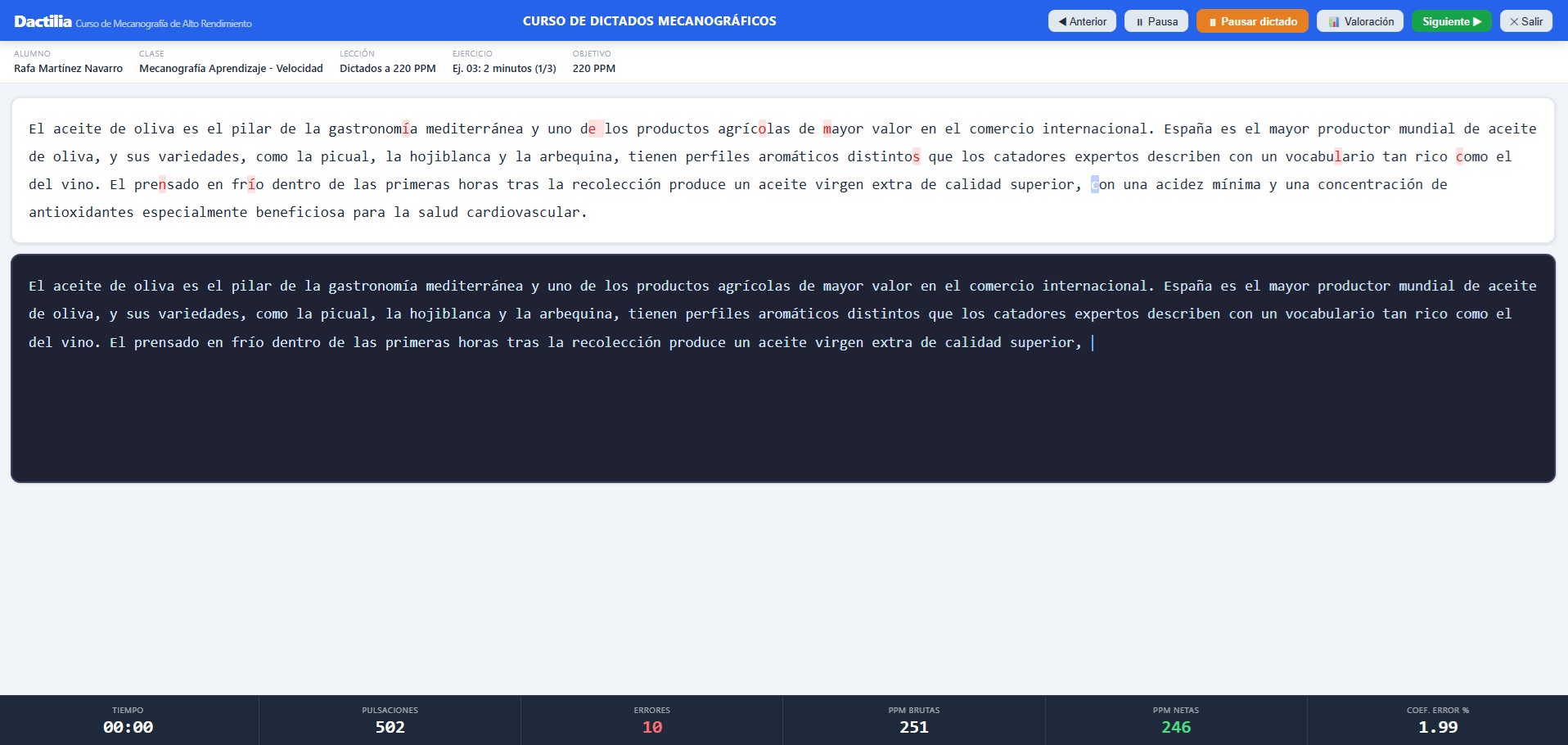Screen dimensions: 1568x745
Task: Click the word 'gastronomía' in the source text
Action: [x=373, y=129]
